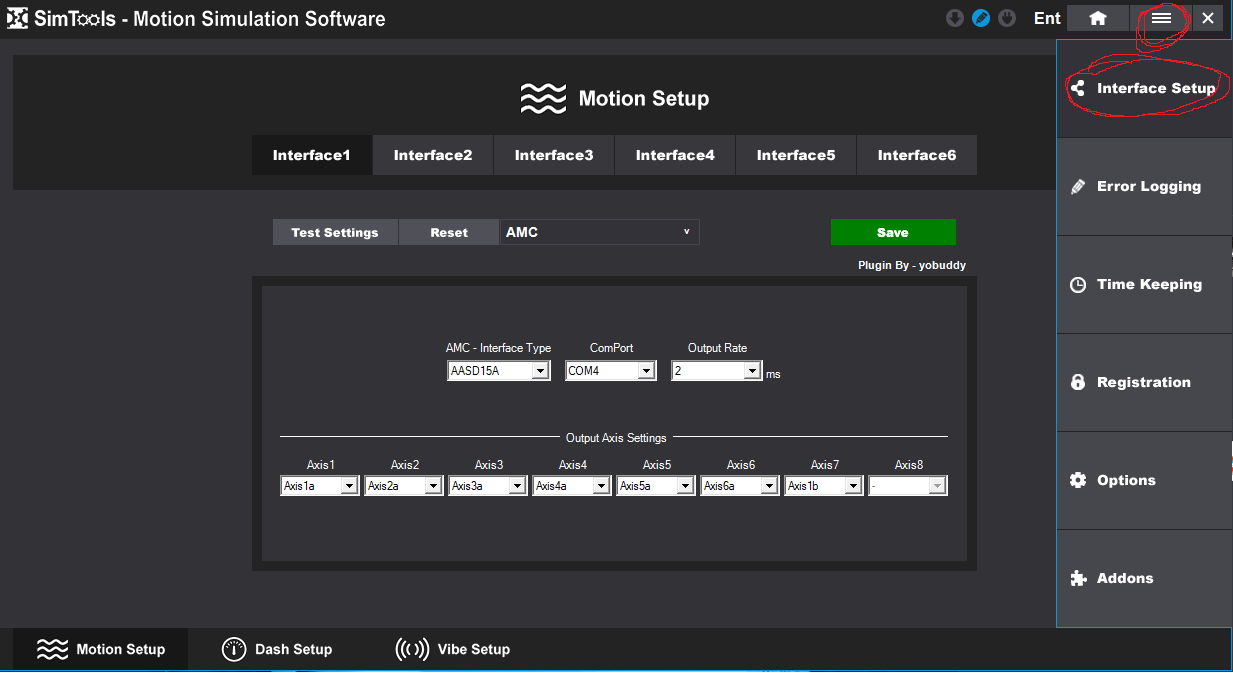Viewport: 1233px width, 700px height.
Task: Open the Axis5 dropdown showing Axis5a
Action: point(655,485)
